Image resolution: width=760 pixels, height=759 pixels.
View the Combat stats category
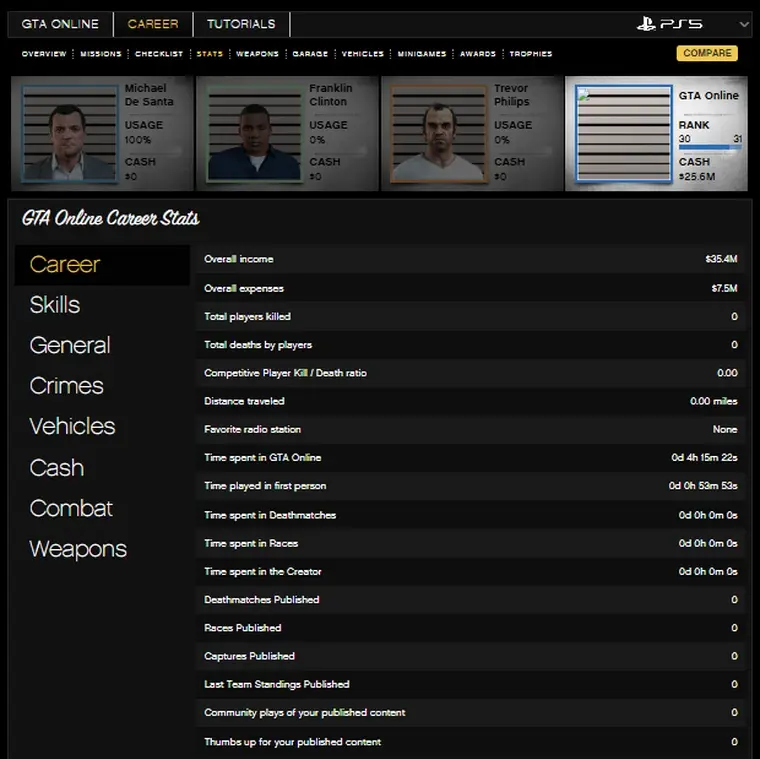pyautogui.click(x=71, y=508)
